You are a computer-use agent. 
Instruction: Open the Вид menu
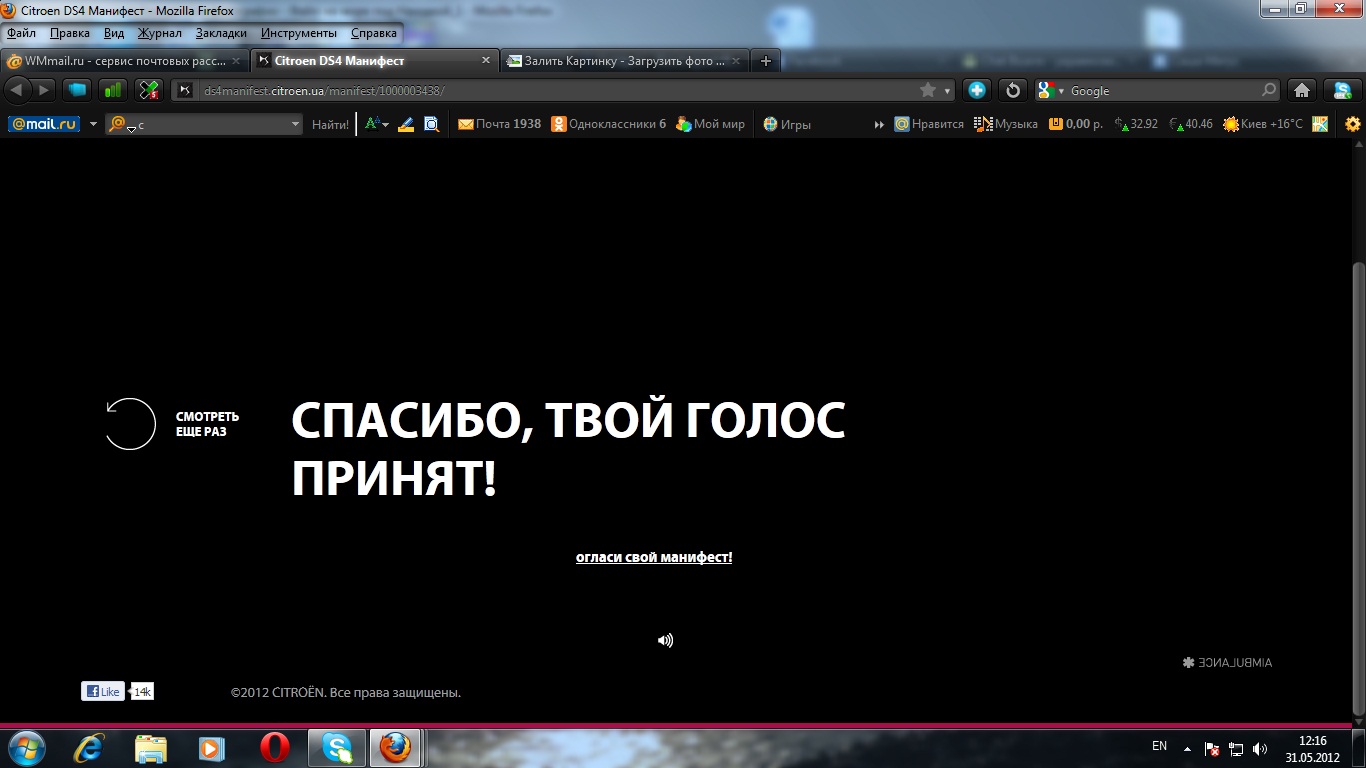114,33
